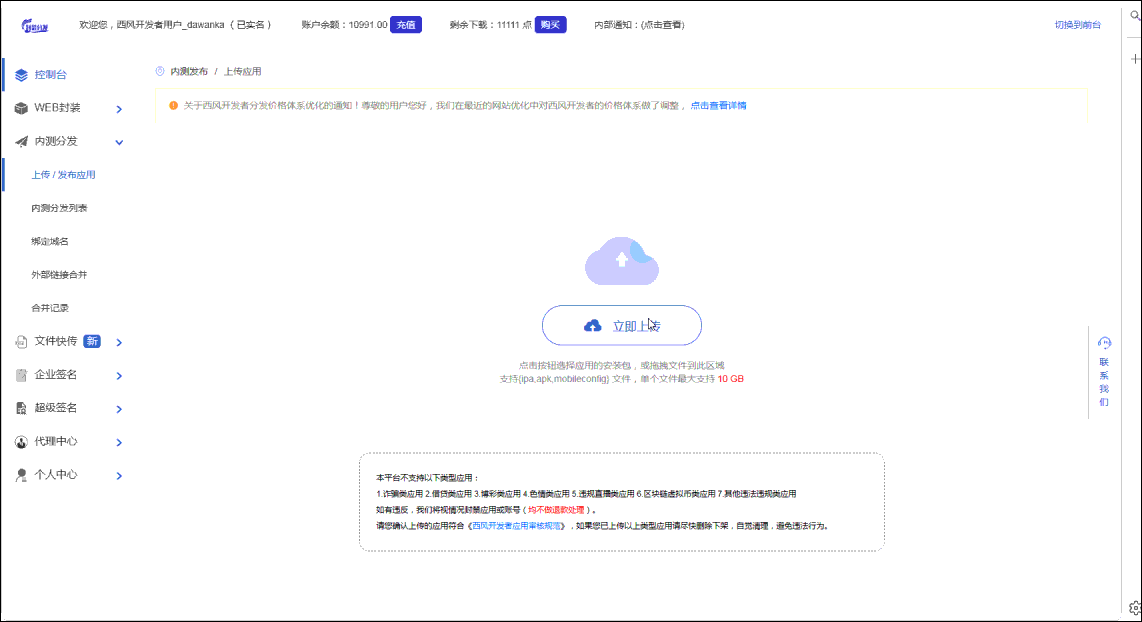
Task: Open 企业签名 via its signature icon
Action: pos(20,375)
